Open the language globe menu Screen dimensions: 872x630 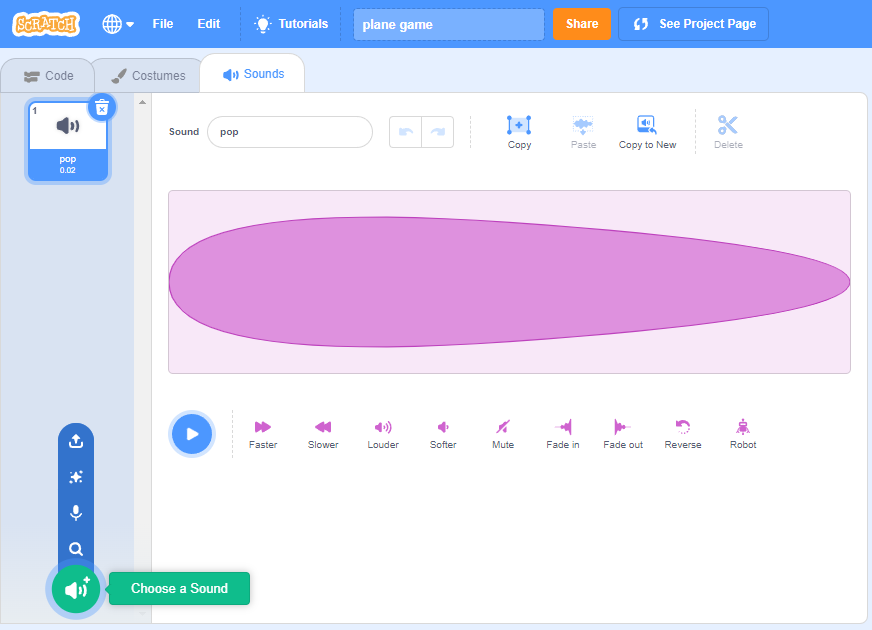[x=118, y=24]
